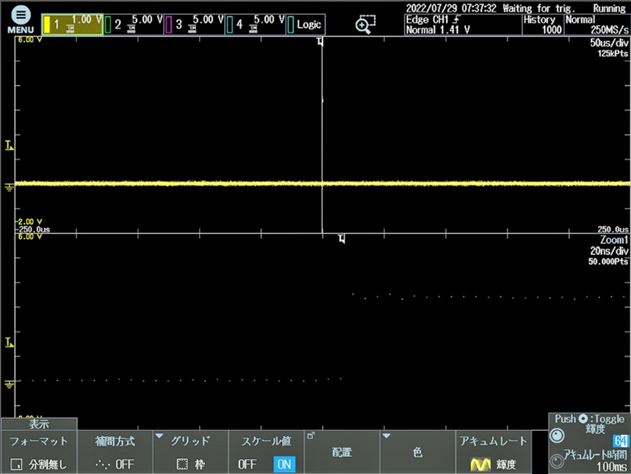Select channel 1 at 1.00 V

[72, 22]
